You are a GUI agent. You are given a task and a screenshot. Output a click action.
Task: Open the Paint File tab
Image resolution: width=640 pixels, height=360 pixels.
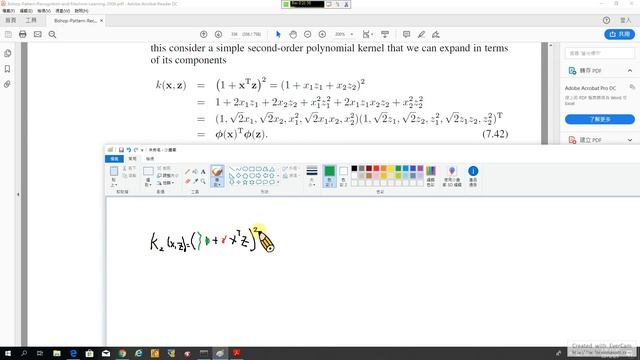tap(114, 159)
